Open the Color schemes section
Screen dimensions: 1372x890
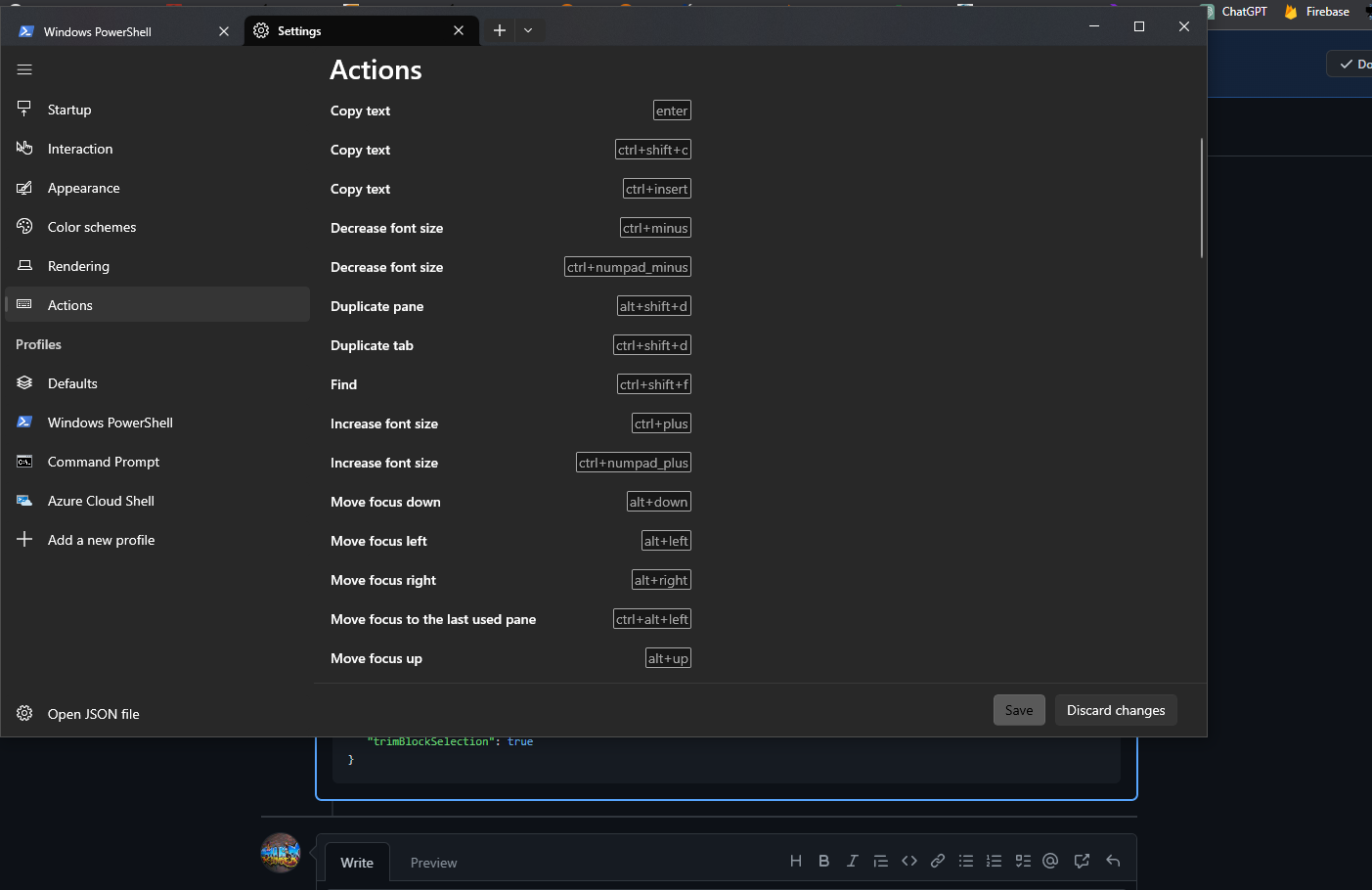click(x=92, y=226)
